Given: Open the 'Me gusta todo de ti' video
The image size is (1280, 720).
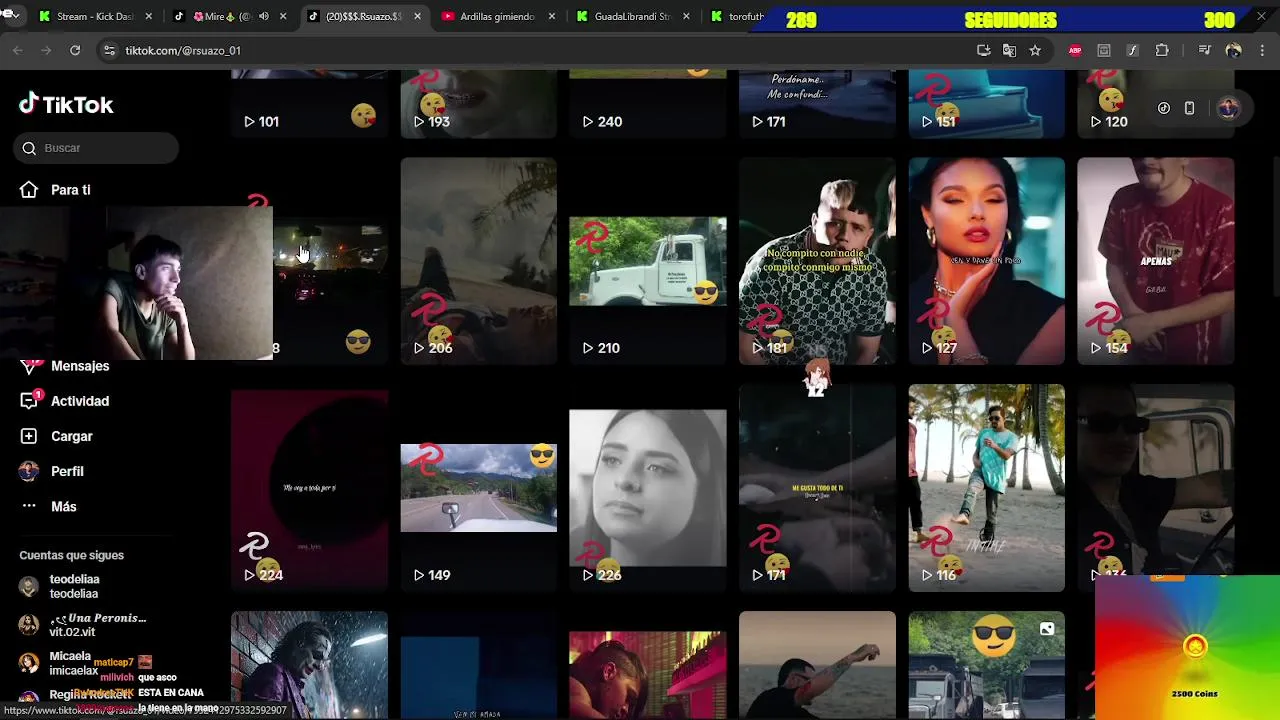Looking at the screenshot, I should coord(817,488).
